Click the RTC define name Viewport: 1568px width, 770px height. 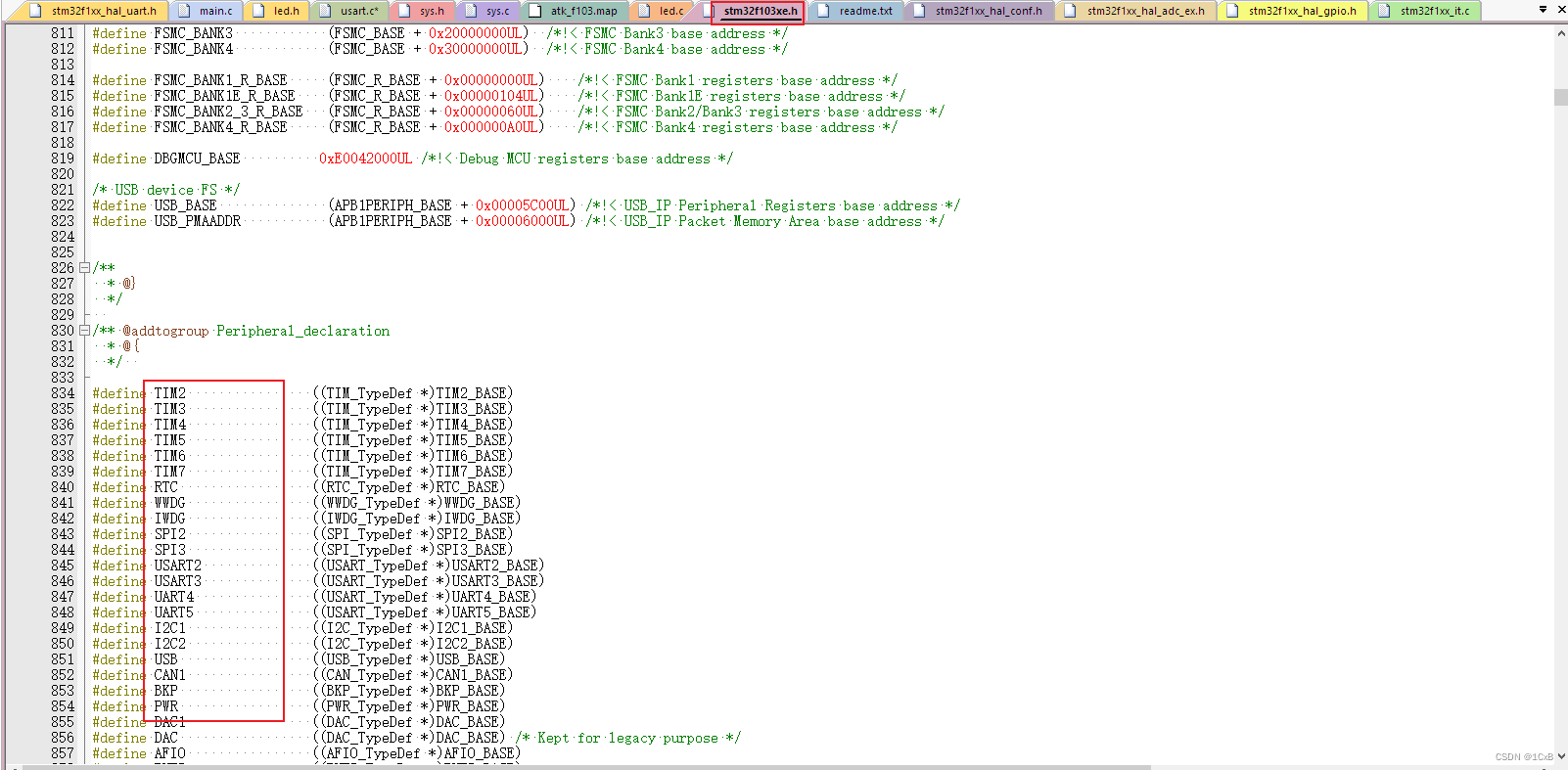(165, 487)
